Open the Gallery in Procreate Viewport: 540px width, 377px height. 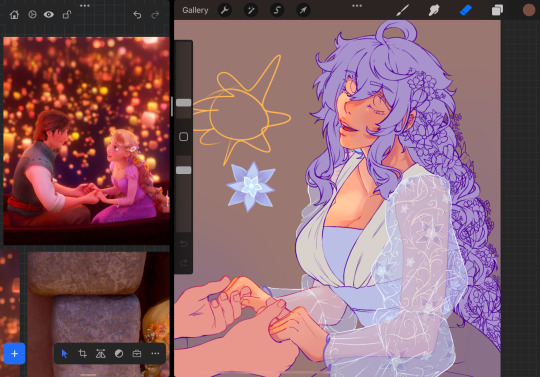point(195,10)
